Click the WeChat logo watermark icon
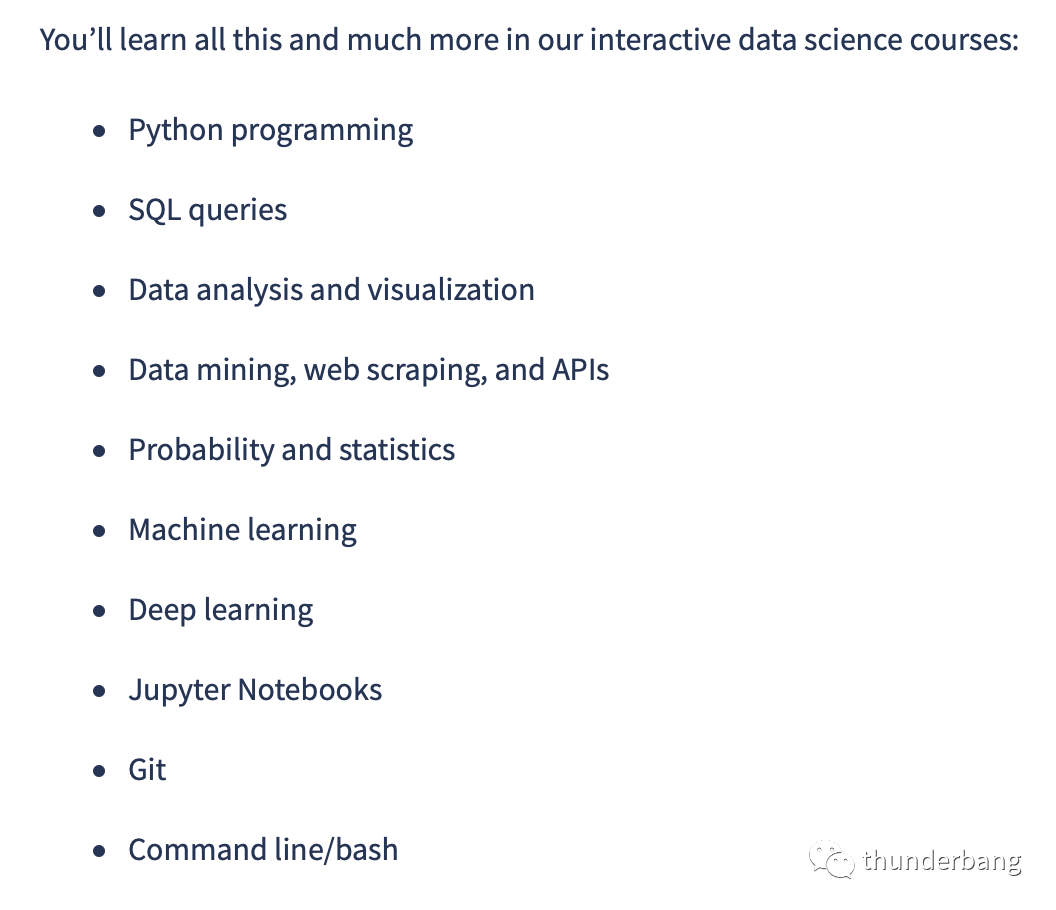The image size is (1056, 910). click(831, 859)
